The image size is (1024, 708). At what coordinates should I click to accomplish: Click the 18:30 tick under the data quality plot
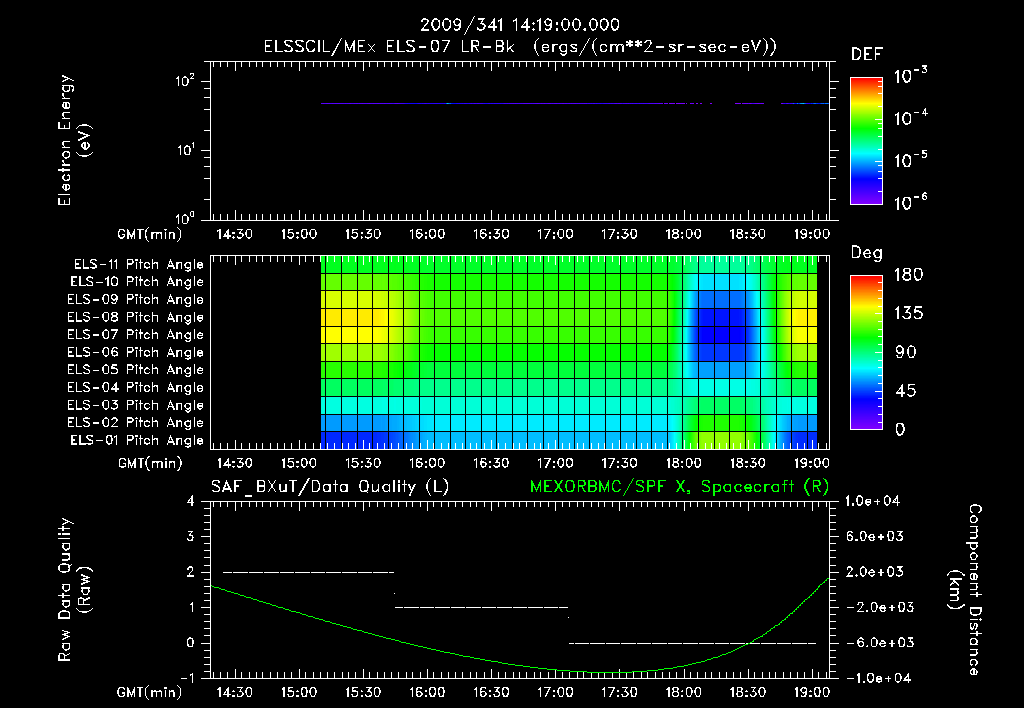[x=747, y=692]
